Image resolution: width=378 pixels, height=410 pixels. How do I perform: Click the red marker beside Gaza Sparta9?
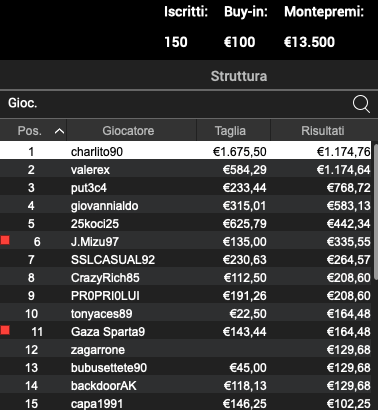[x=5, y=330]
